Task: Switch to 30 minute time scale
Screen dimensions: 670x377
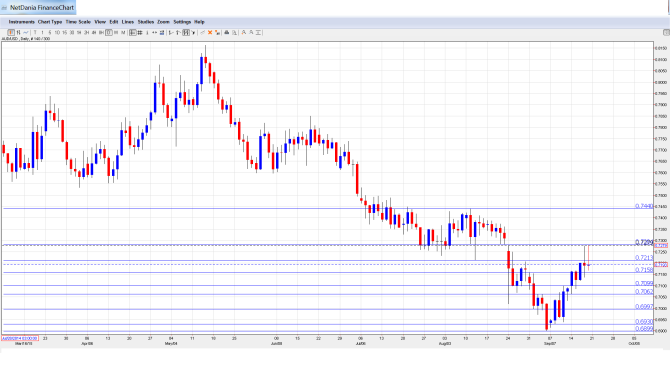Action: tap(72, 32)
